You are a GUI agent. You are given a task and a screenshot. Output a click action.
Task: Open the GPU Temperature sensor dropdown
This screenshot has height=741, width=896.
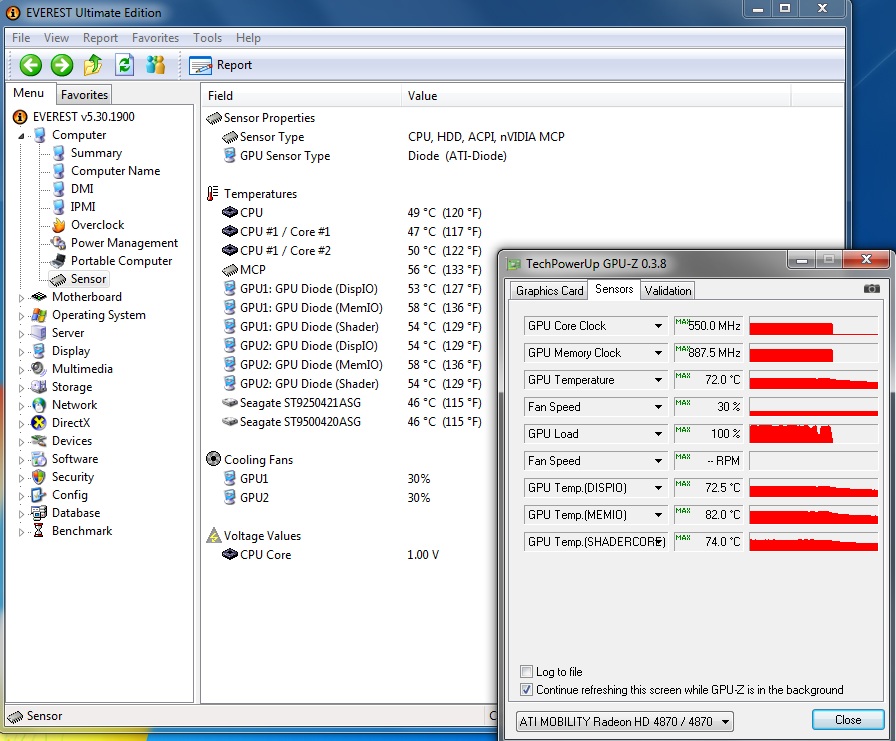[658, 380]
